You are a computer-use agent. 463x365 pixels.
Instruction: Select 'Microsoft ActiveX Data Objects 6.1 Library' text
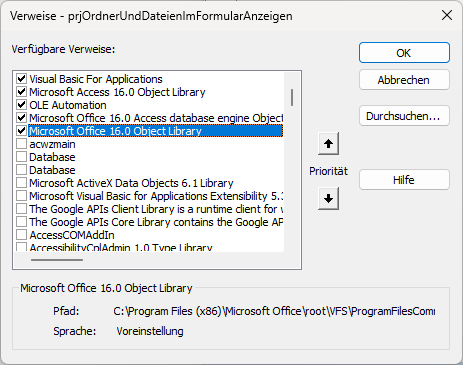tap(131, 183)
